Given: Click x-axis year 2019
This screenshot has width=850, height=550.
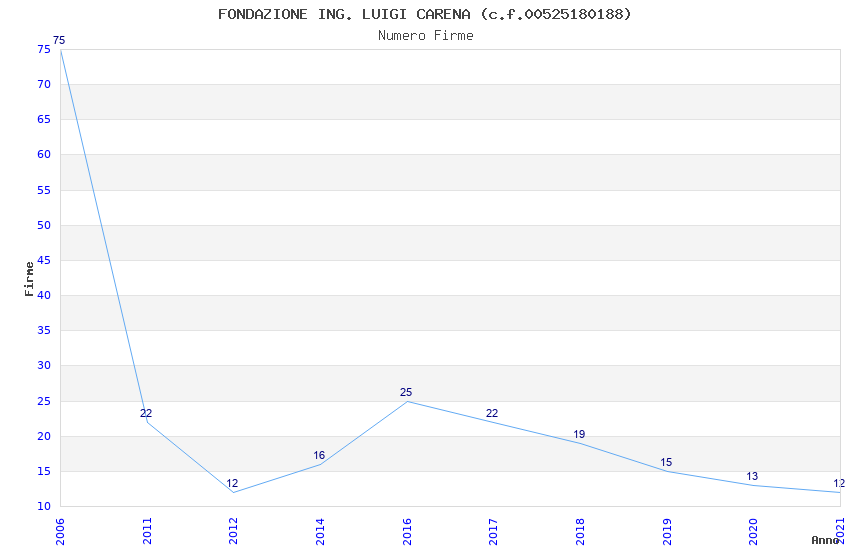Looking at the screenshot, I should point(666,532).
